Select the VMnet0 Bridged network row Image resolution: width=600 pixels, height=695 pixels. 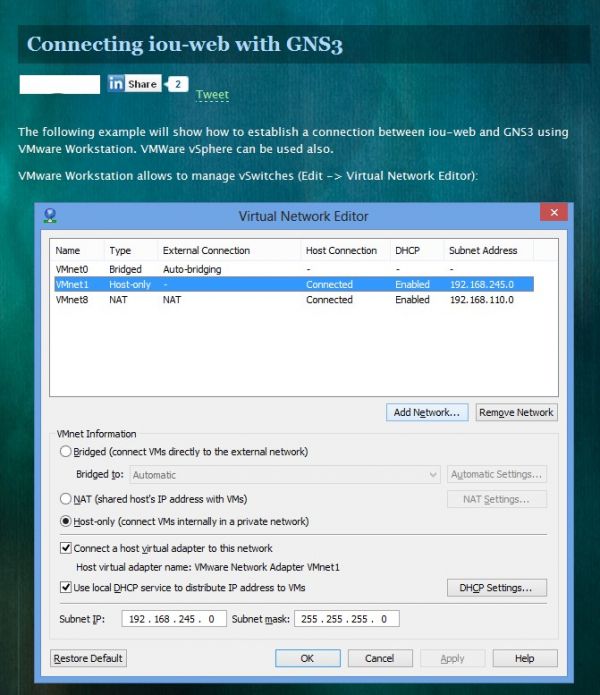point(294,269)
